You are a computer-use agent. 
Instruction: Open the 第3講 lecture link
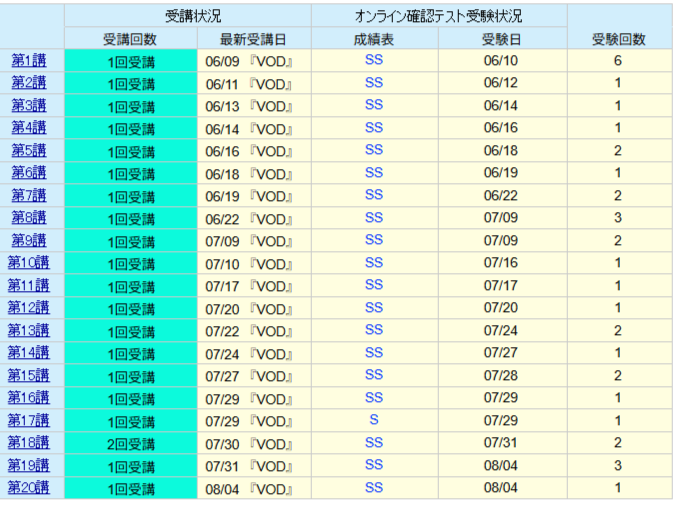coord(29,105)
